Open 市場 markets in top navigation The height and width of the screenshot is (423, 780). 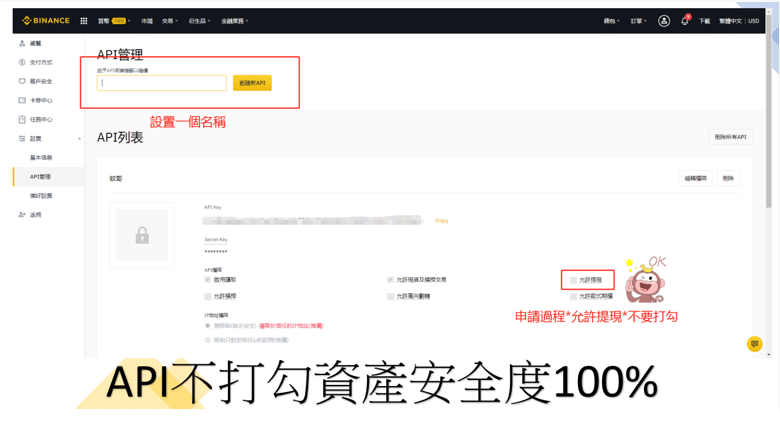click(147, 21)
